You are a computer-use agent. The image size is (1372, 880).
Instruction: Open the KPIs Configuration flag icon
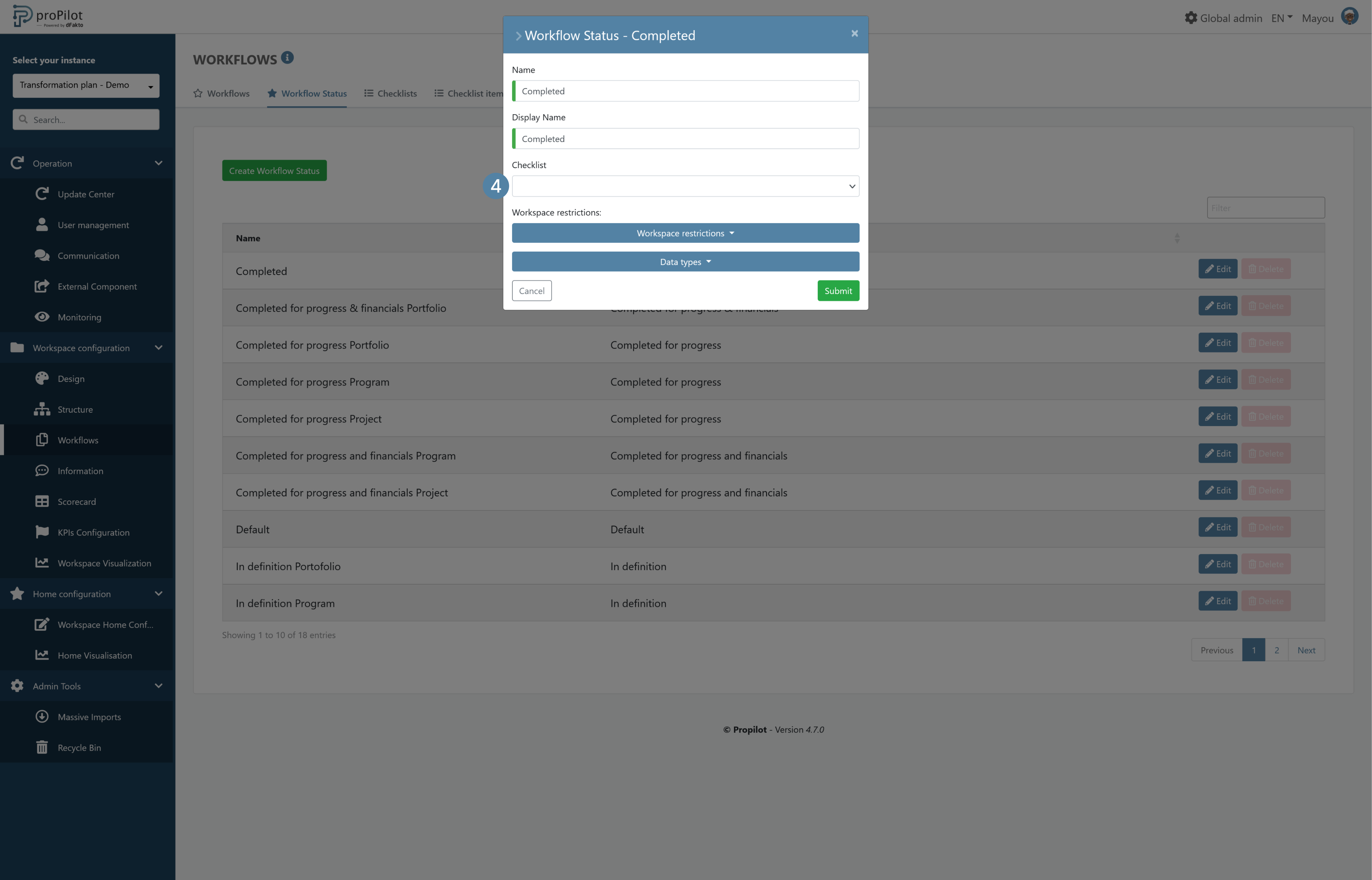(42, 532)
